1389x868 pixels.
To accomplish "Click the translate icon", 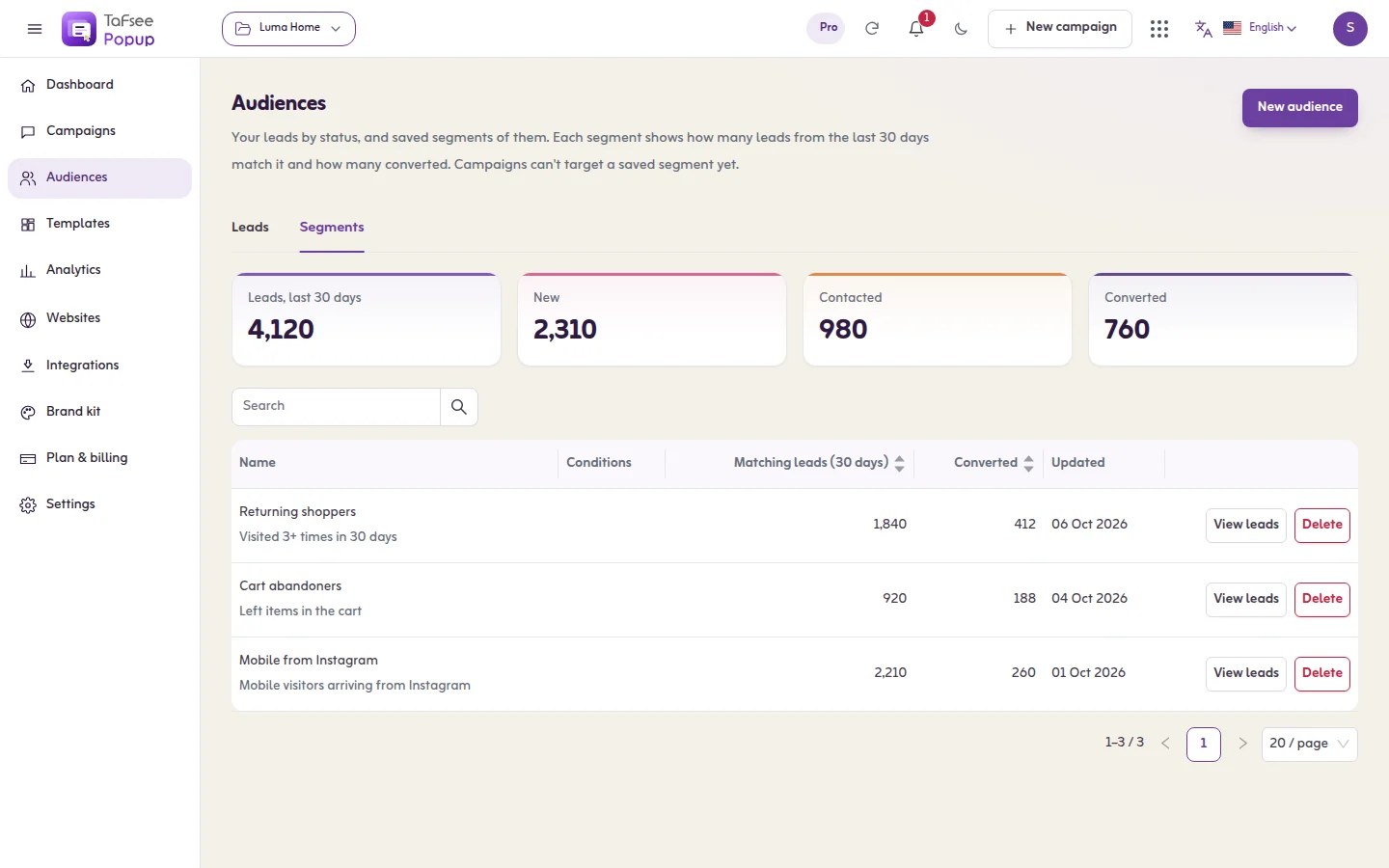I will pos(1203,29).
